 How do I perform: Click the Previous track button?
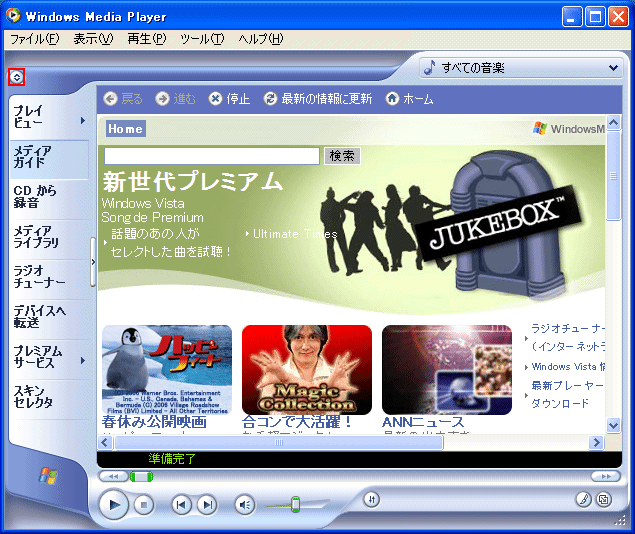(x=181, y=505)
